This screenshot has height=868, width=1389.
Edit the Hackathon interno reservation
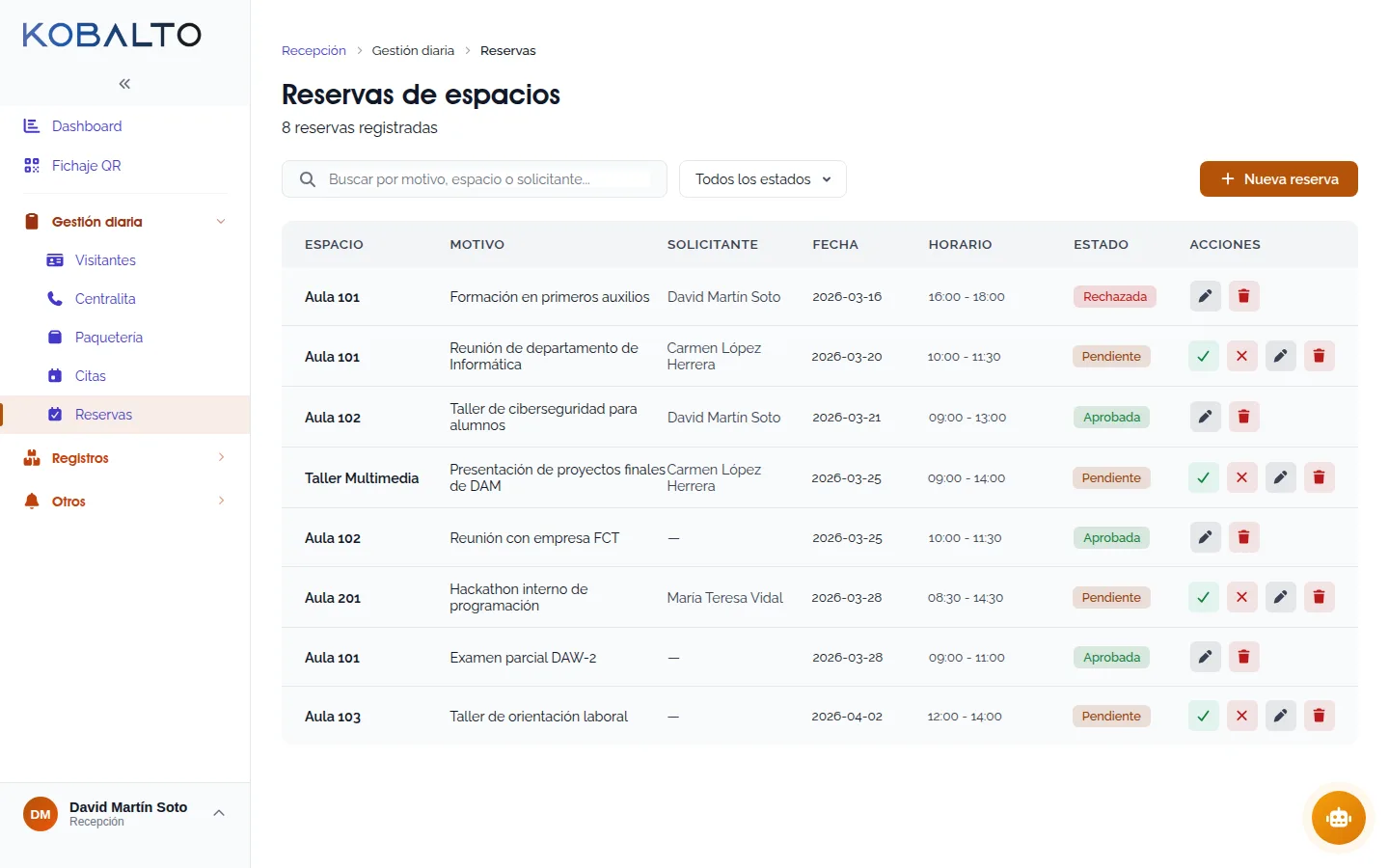pos(1280,597)
